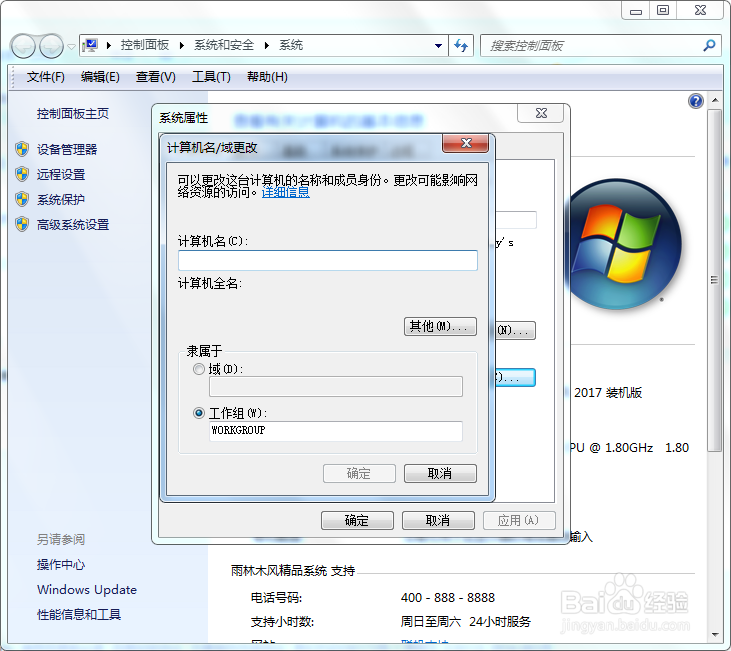Click the search magnifier icon

(x=709, y=46)
